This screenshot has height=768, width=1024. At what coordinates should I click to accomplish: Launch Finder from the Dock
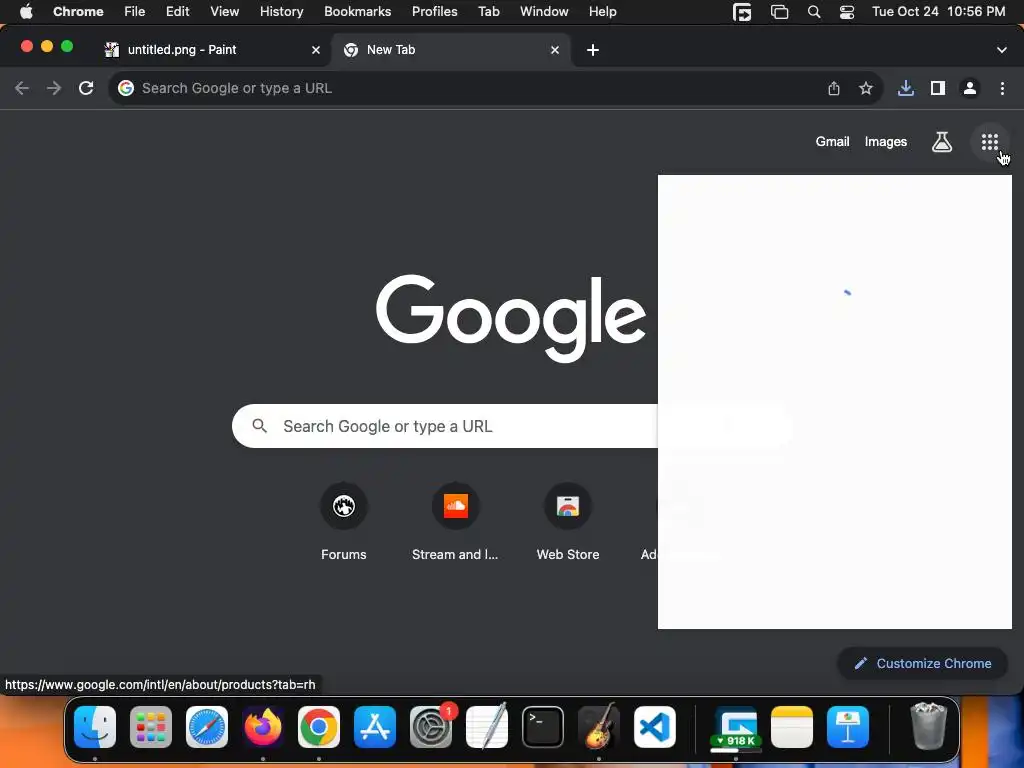click(x=95, y=727)
